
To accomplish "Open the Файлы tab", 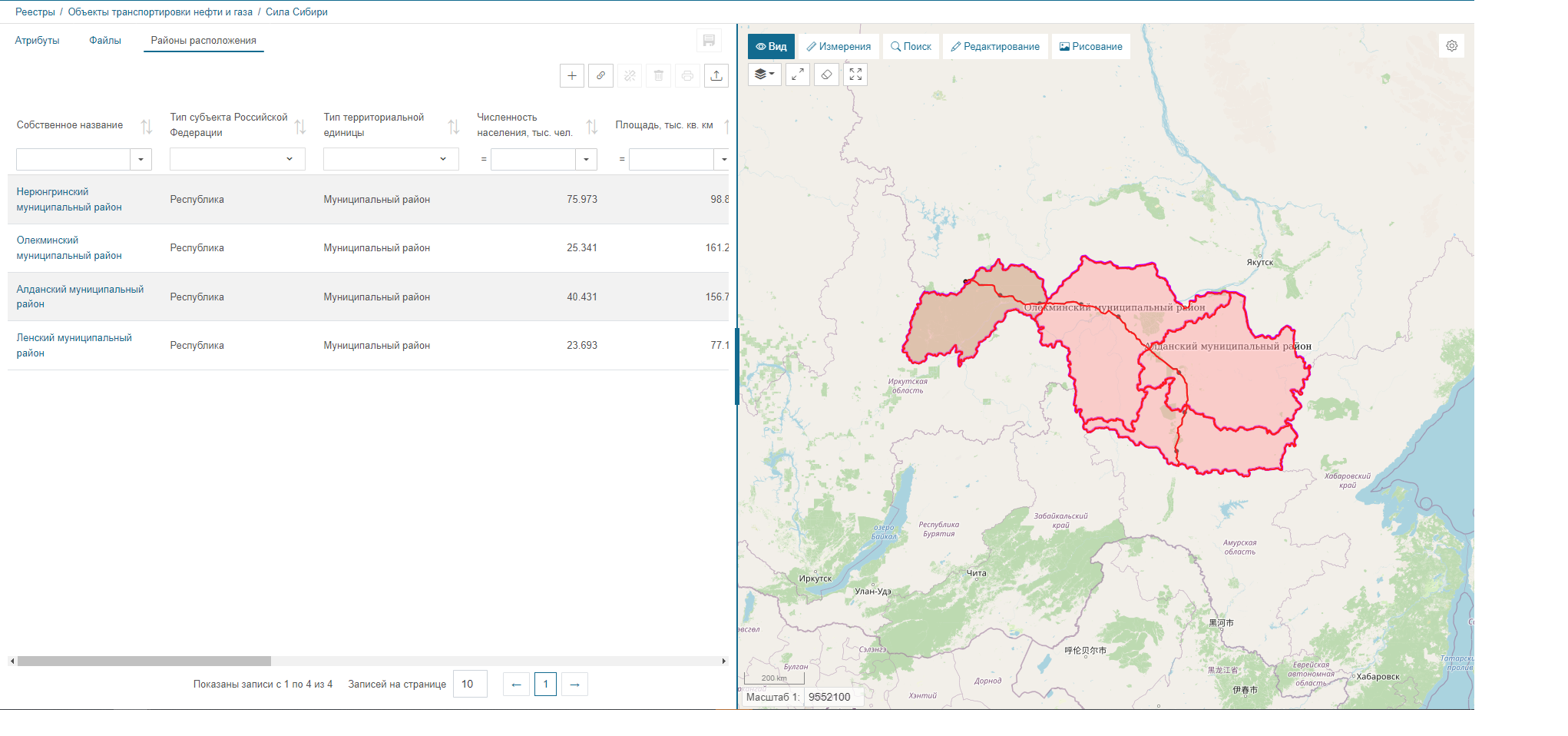I will click(105, 41).
